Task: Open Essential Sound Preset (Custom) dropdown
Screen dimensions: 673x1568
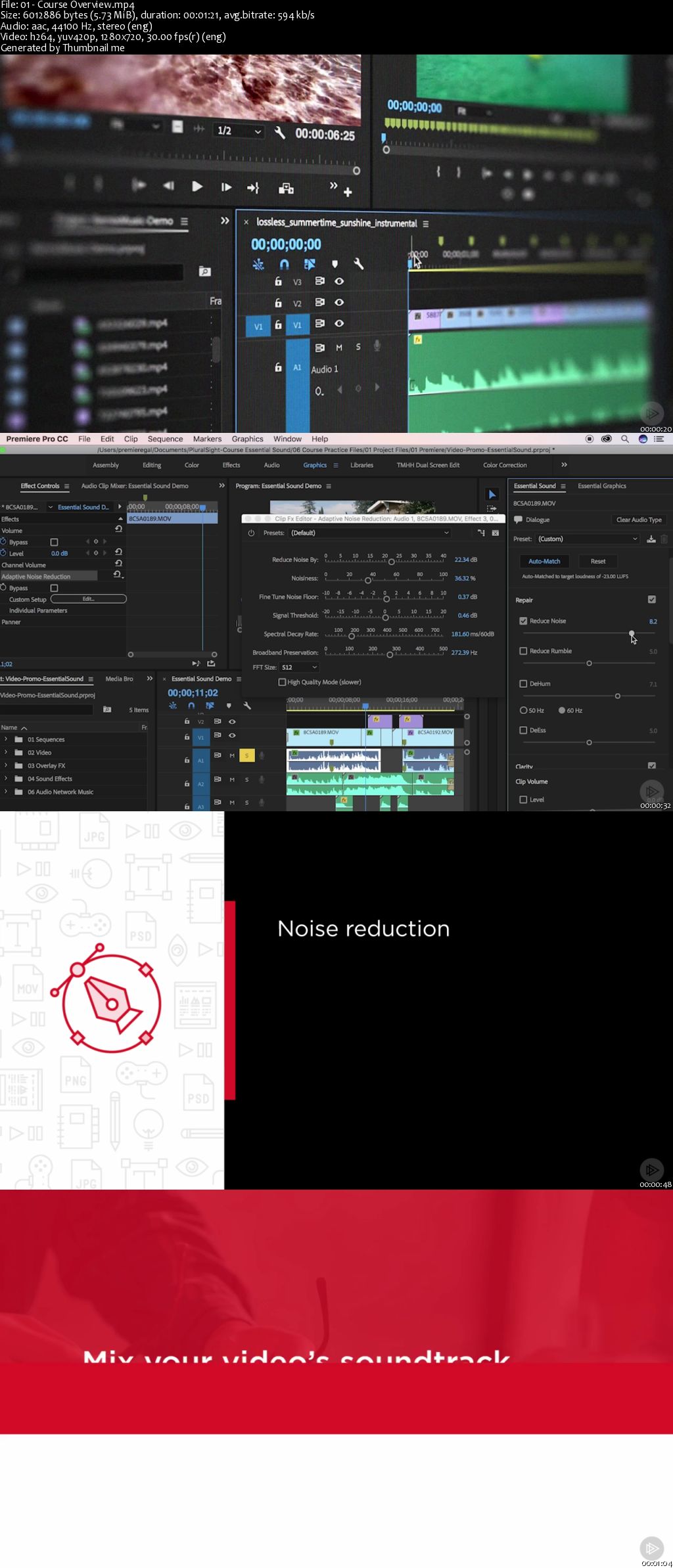Action: 588,539
